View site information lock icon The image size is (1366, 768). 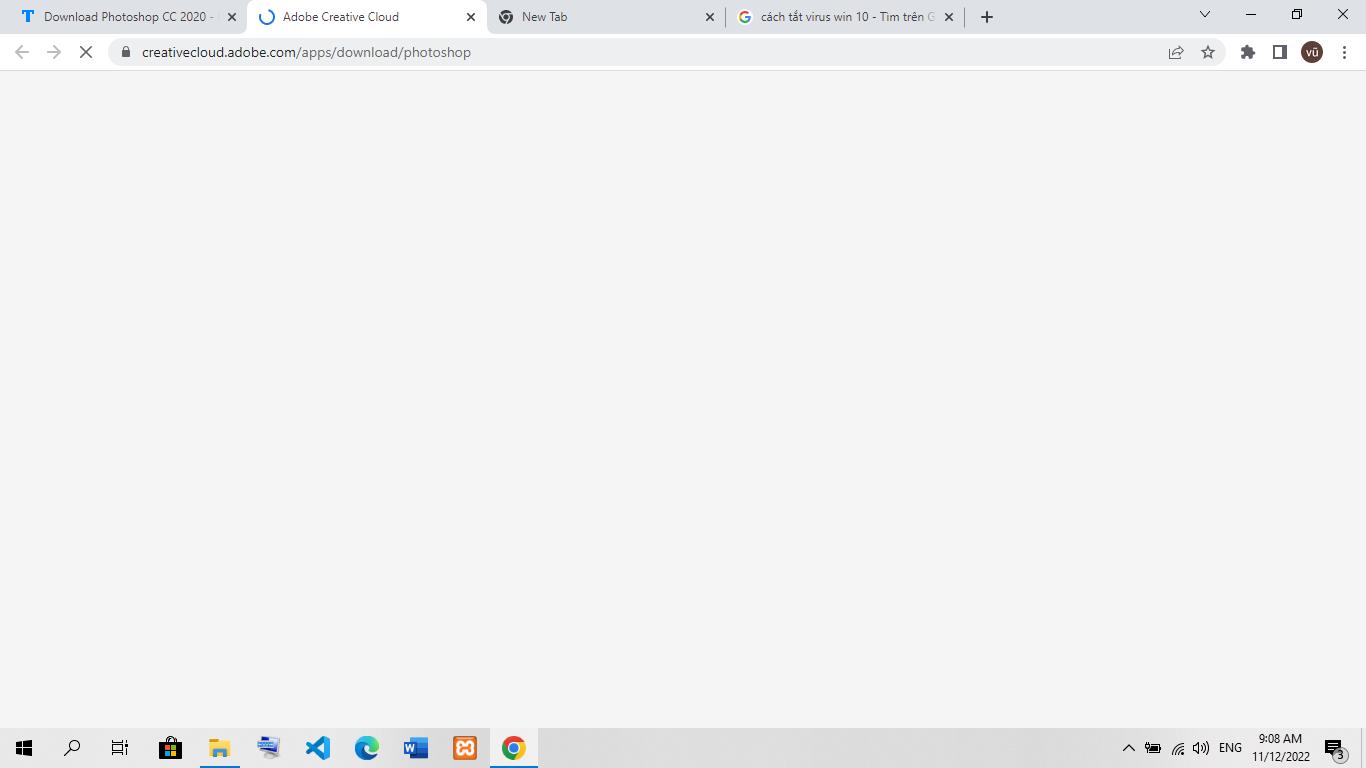pos(126,52)
